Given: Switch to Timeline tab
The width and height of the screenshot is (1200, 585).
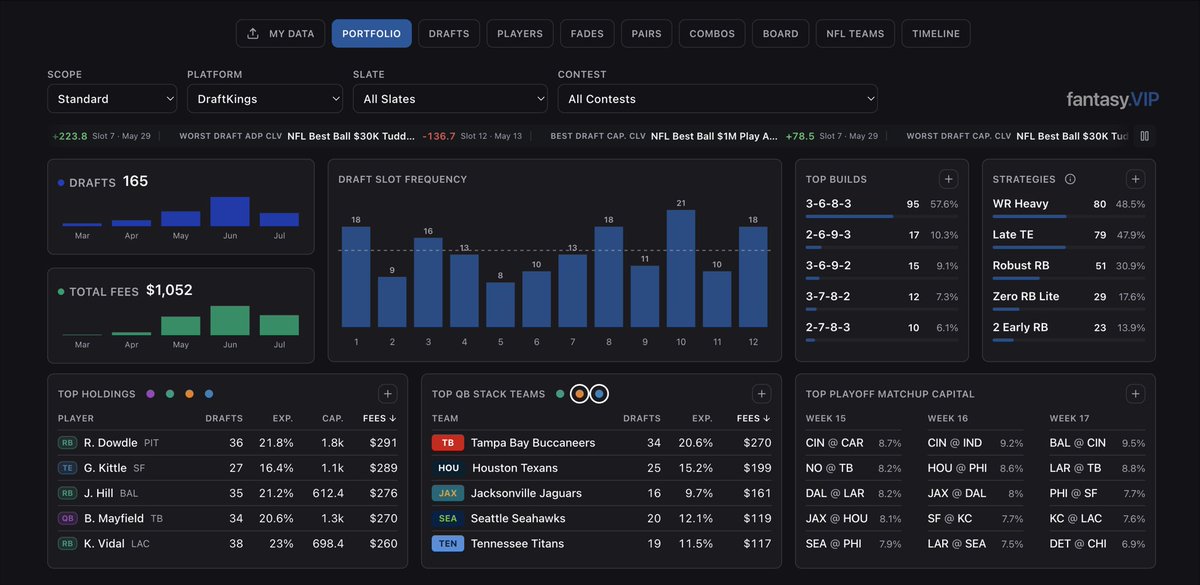Looking at the screenshot, I should [x=936, y=33].
